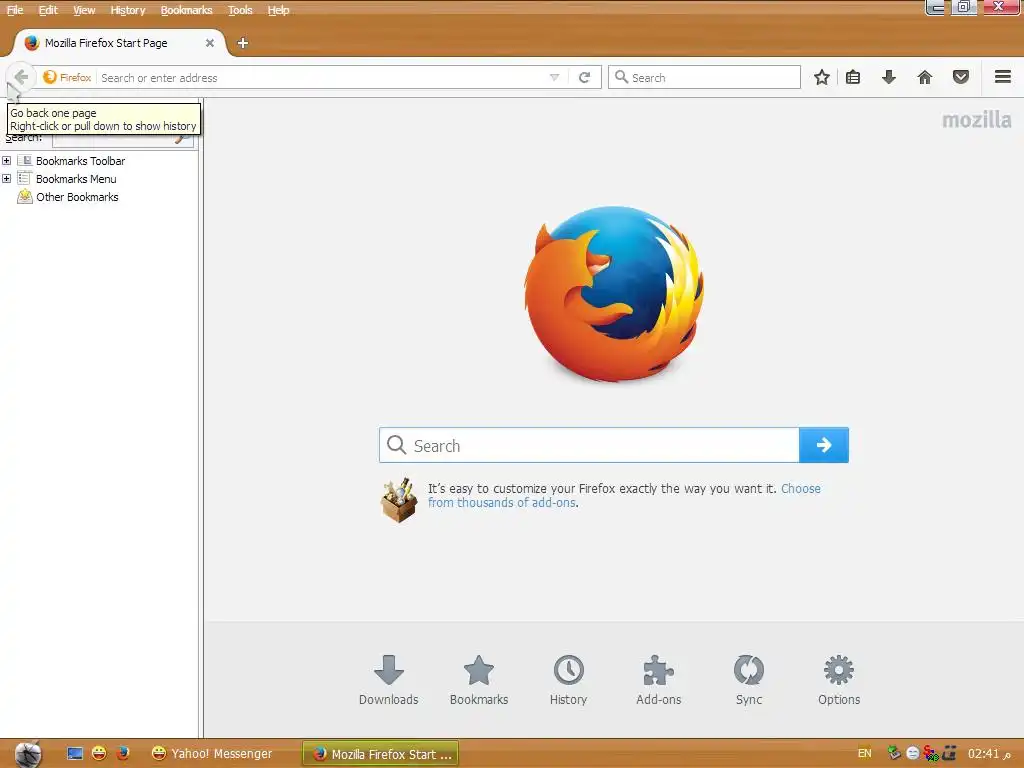Open the Help menu
The image size is (1024, 768).
(x=278, y=10)
